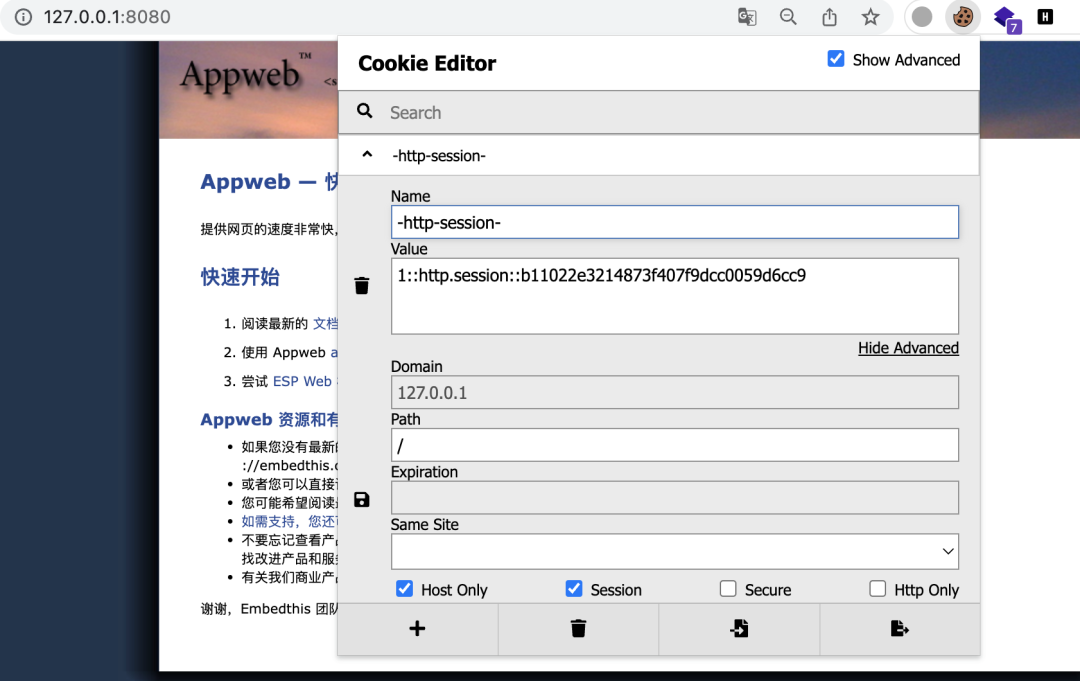Image resolution: width=1080 pixels, height=681 pixels.
Task: Toggle the Show Advanced checkbox
Action: (836, 60)
